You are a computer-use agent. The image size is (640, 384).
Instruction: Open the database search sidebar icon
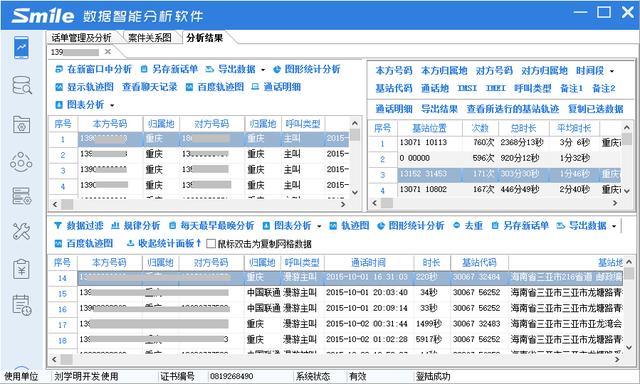coord(21,85)
